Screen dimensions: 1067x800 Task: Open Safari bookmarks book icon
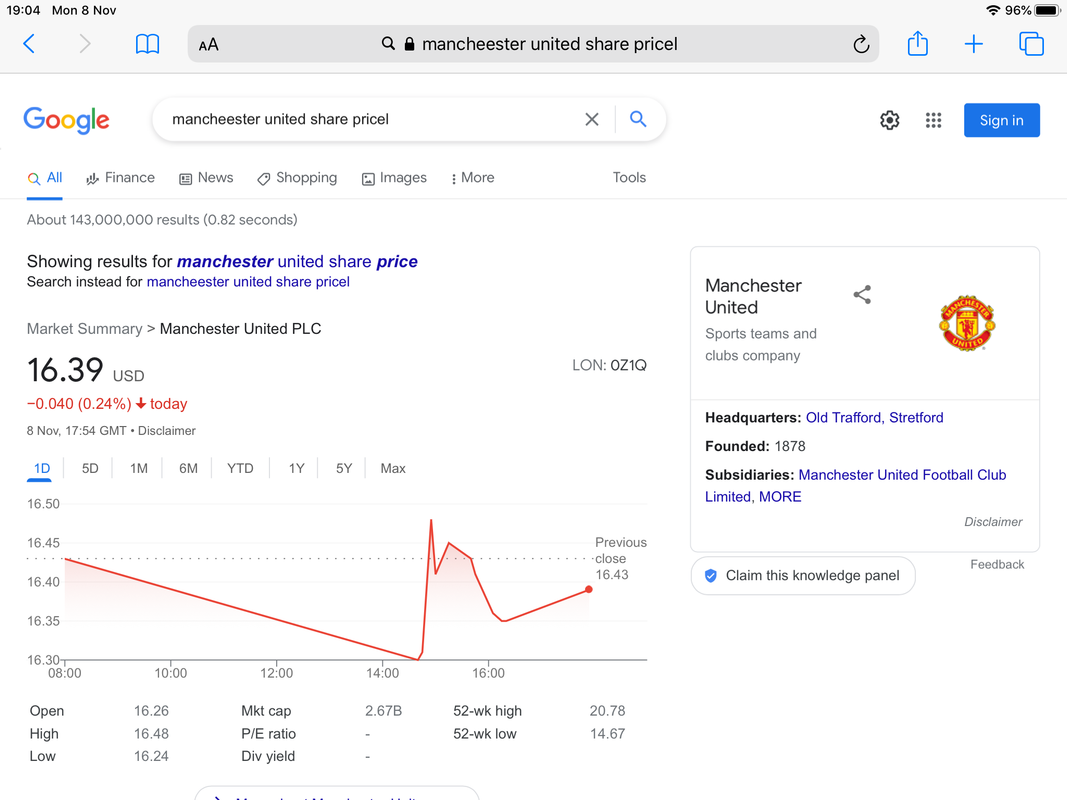pos(147,44)
